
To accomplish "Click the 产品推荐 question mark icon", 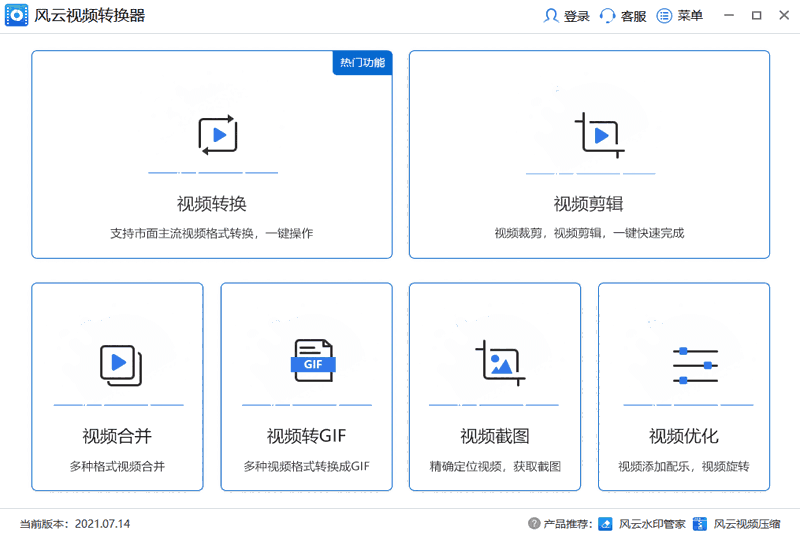I will point(534,523).
